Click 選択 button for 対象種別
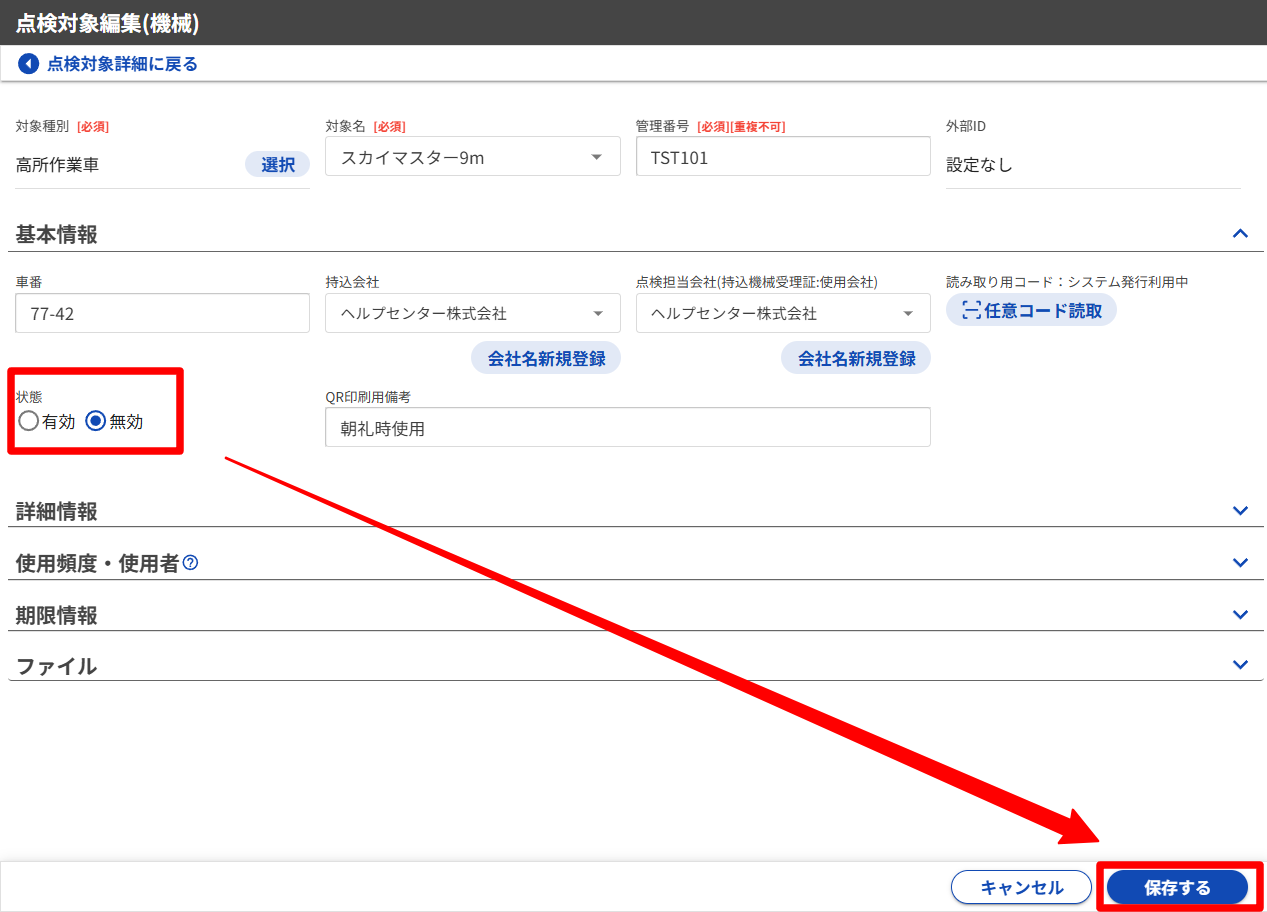1267x912 pixels. [x=277, y=165]
